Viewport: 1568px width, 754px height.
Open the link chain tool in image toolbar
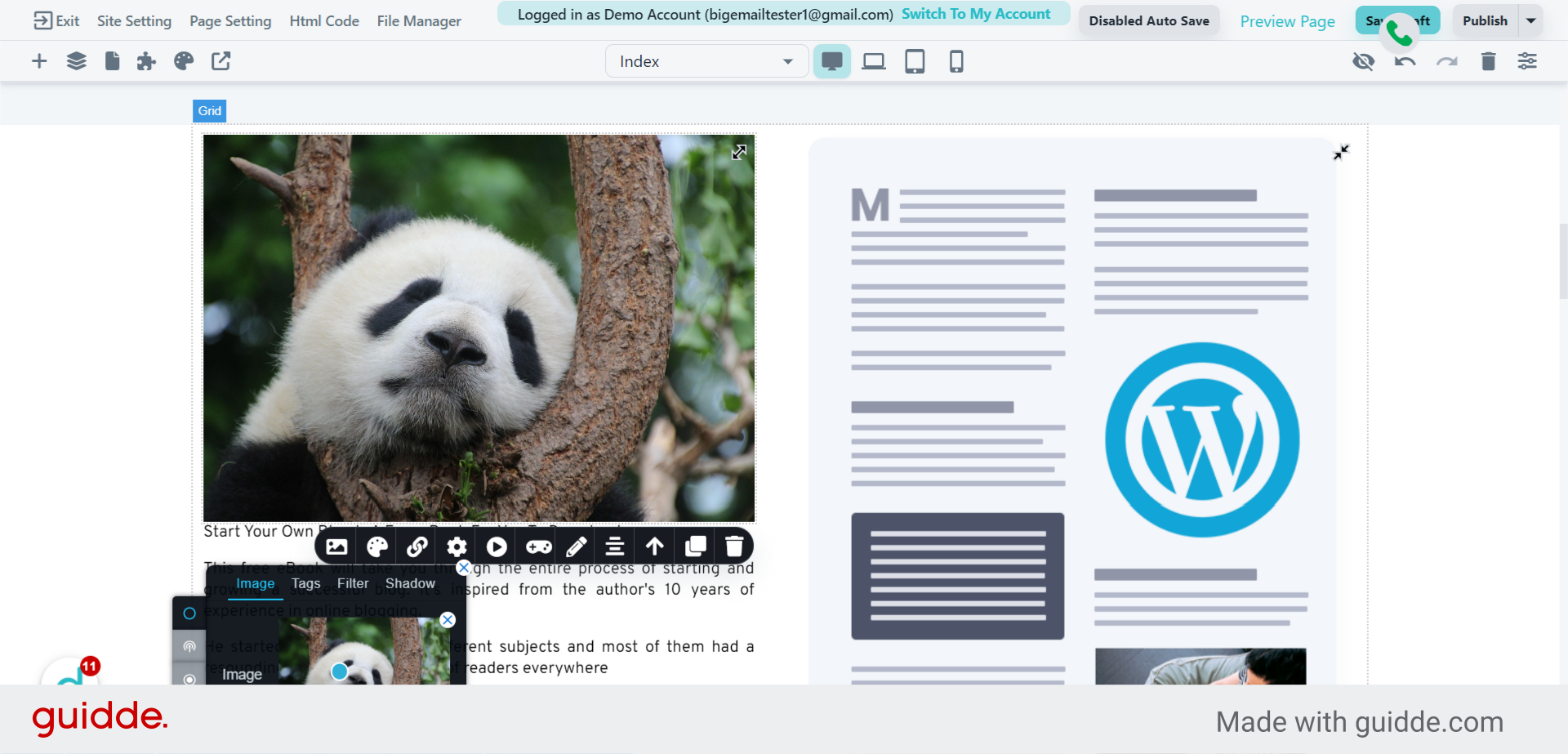(x=417, y=547)
